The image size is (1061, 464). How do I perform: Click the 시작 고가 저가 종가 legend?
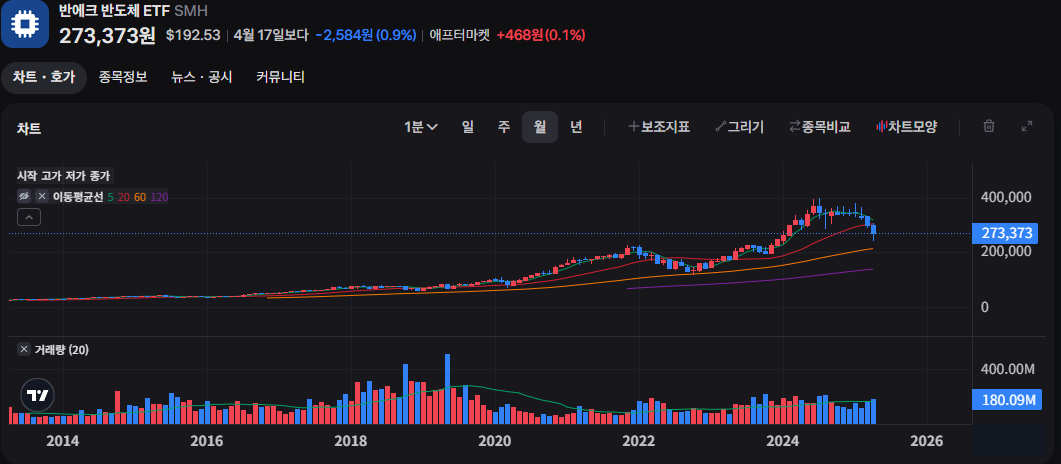pos(65,176)
